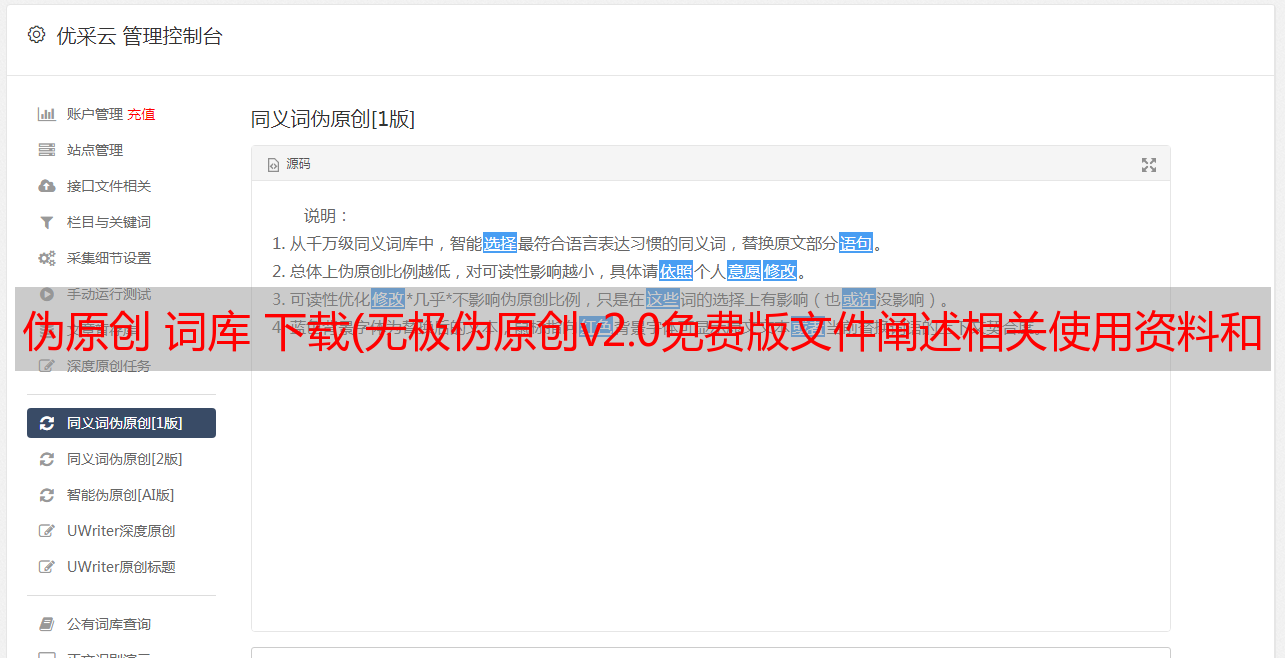1285x658 pixels.
Task: Click the red 充值 recharge link
Action: point(141,114)
